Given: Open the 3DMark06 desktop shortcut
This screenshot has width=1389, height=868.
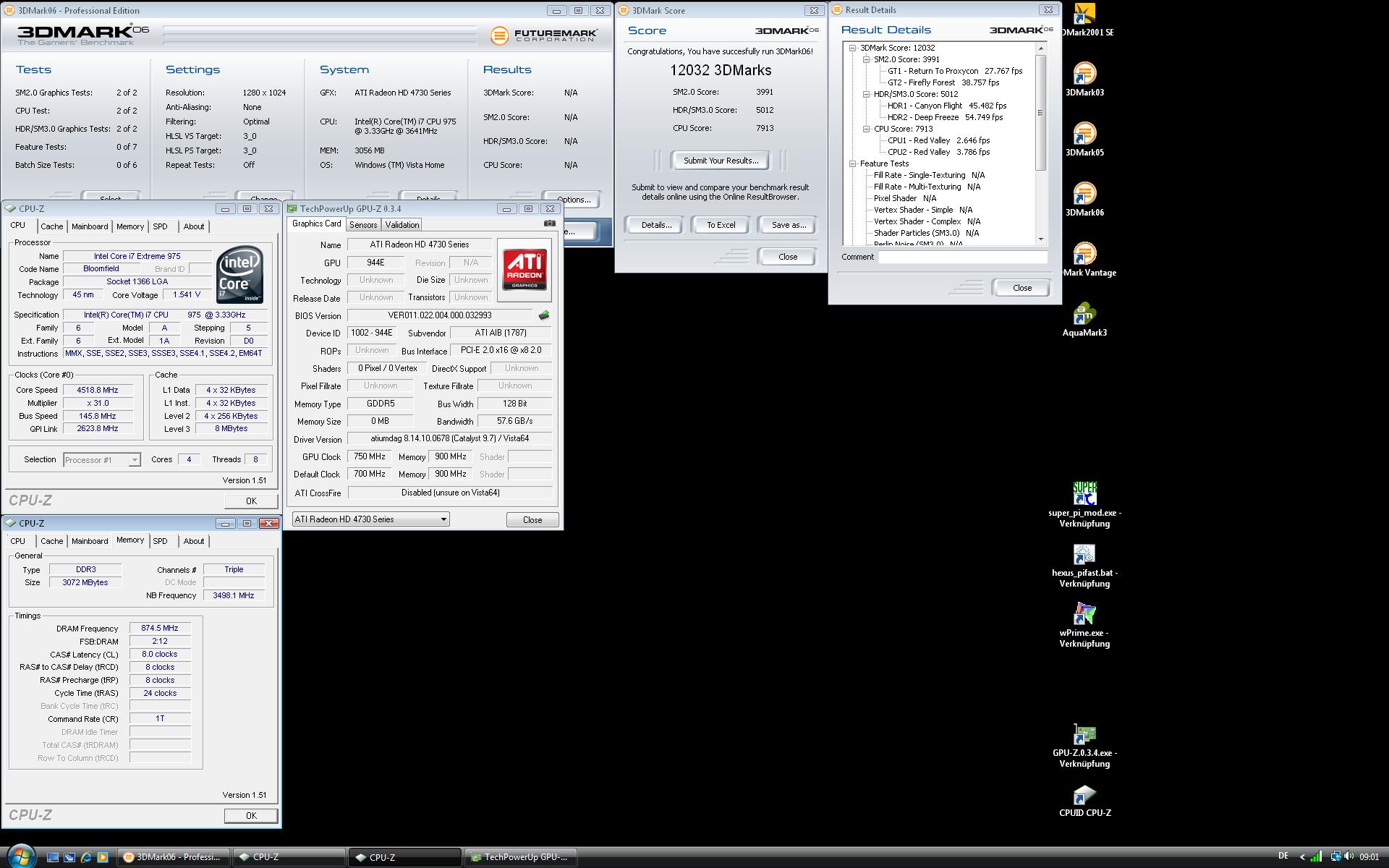Looking at the screenshot, I should tap(1084, 199).
